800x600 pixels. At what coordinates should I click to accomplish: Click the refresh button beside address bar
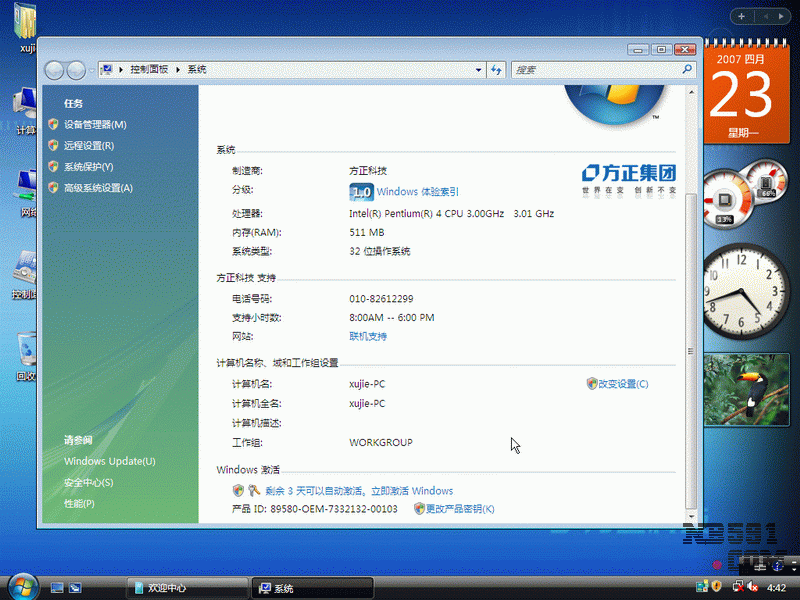pyautogui.click(x=497, y=70)
